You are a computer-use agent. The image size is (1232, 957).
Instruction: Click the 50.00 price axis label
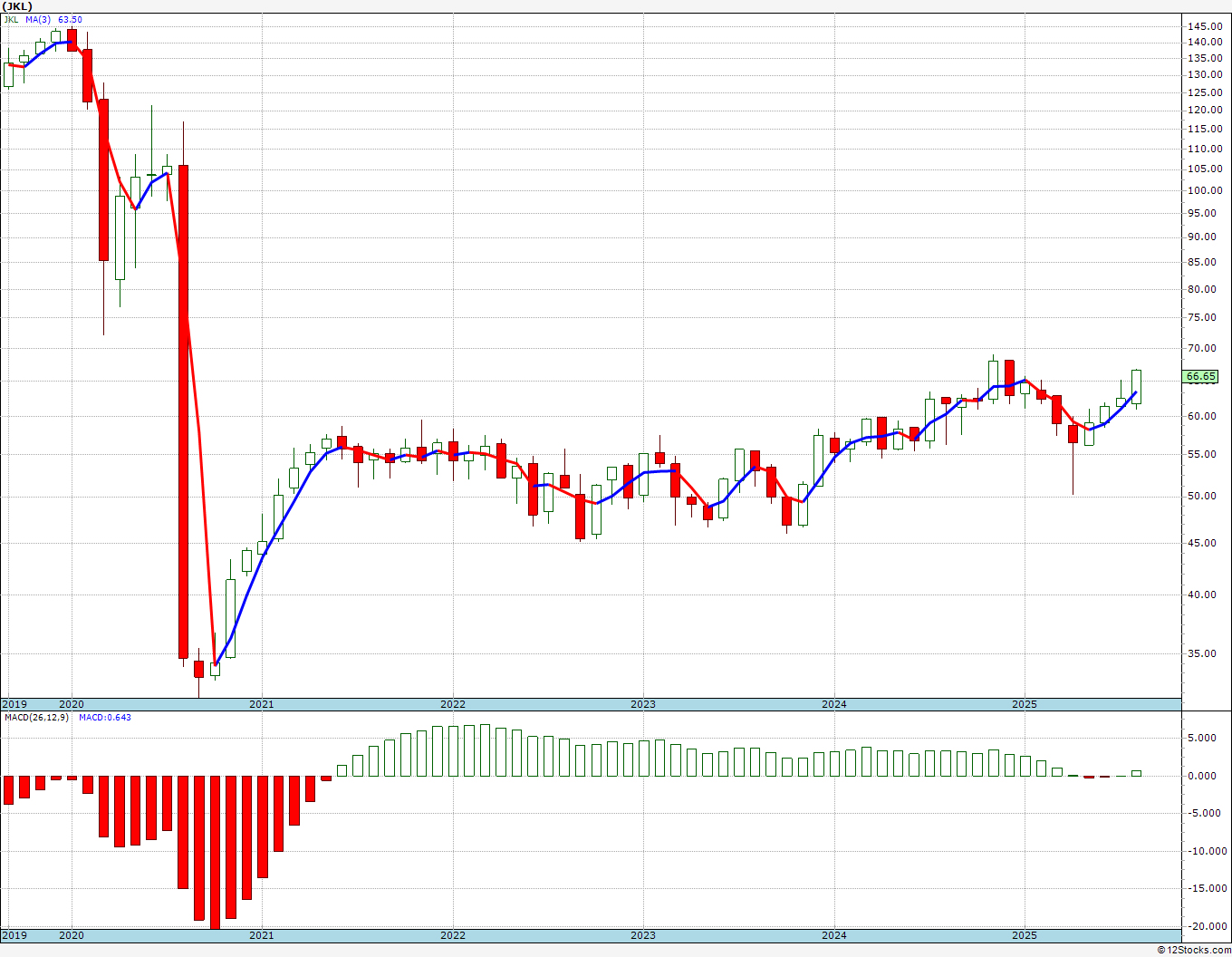coord(1201,497)
